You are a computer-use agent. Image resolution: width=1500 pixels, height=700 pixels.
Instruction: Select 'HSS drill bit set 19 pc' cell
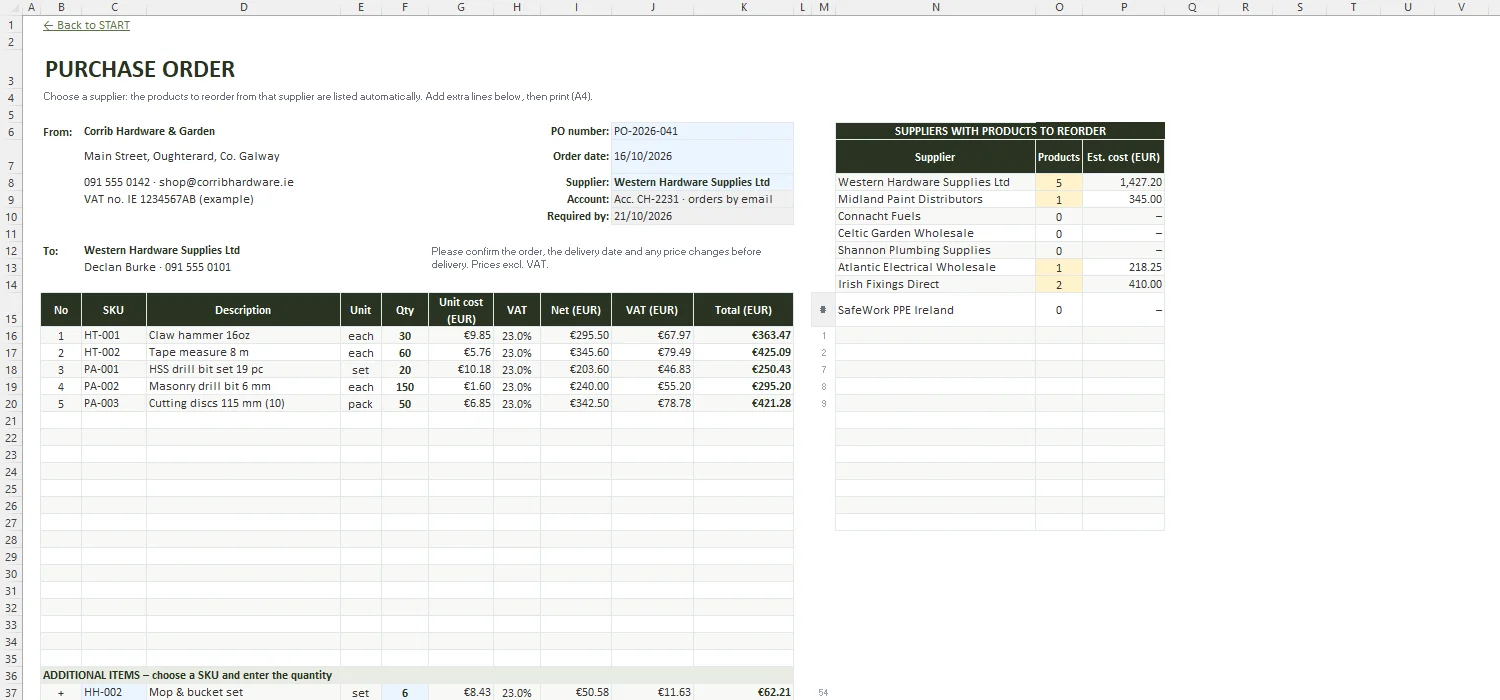(x=243, y=369)
